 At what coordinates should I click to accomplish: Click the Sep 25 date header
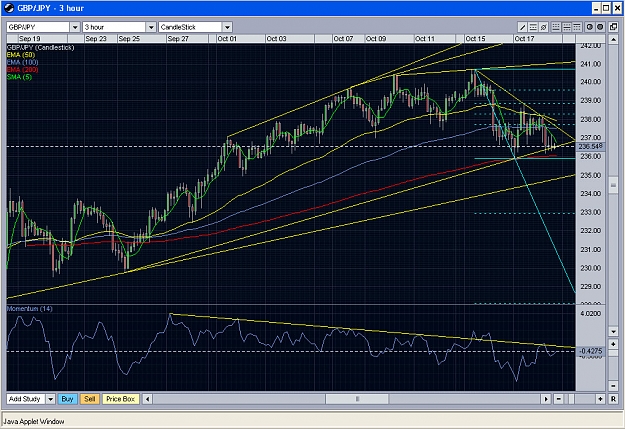(129, 39)
